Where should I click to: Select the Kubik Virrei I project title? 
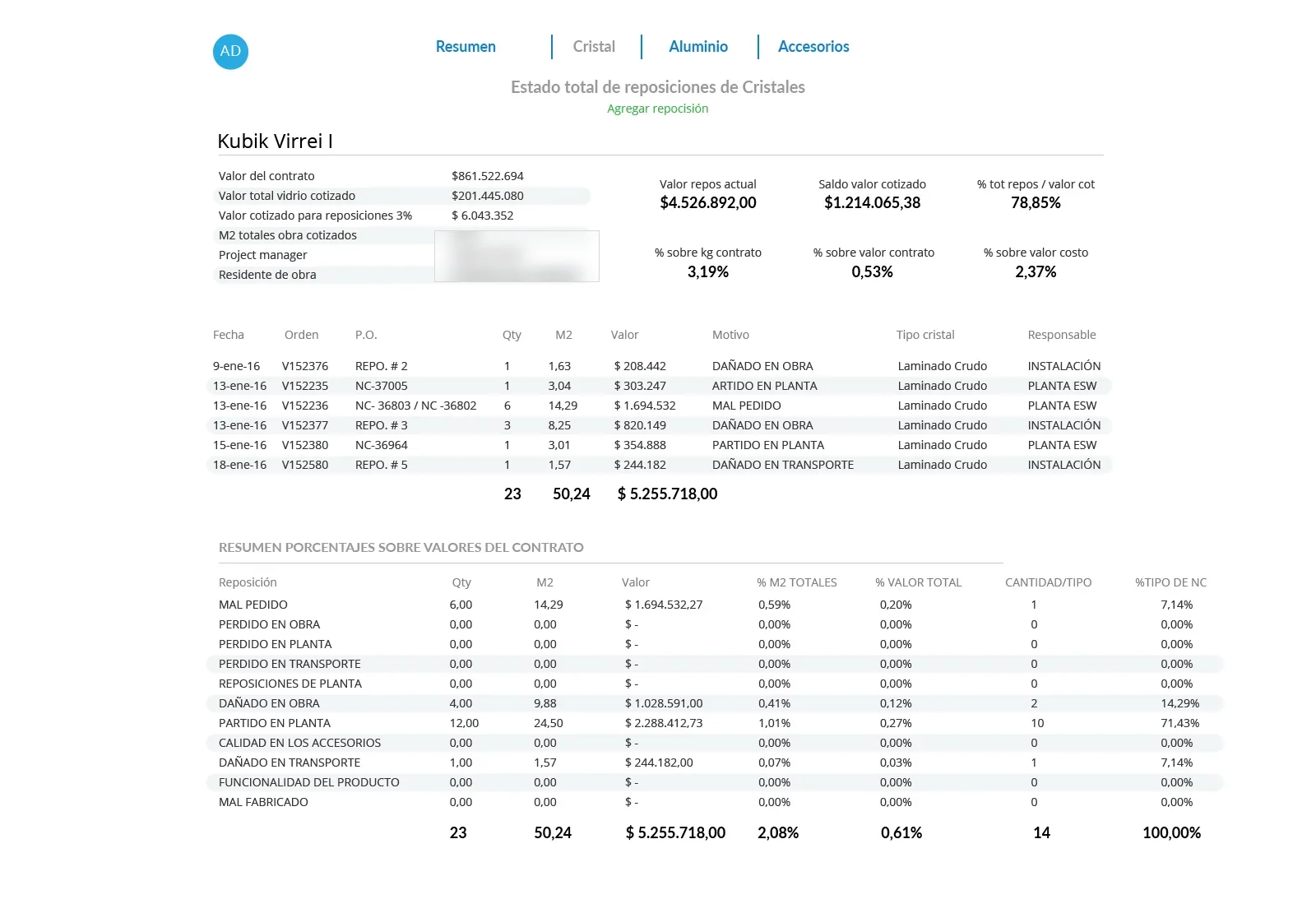point(275,141)
